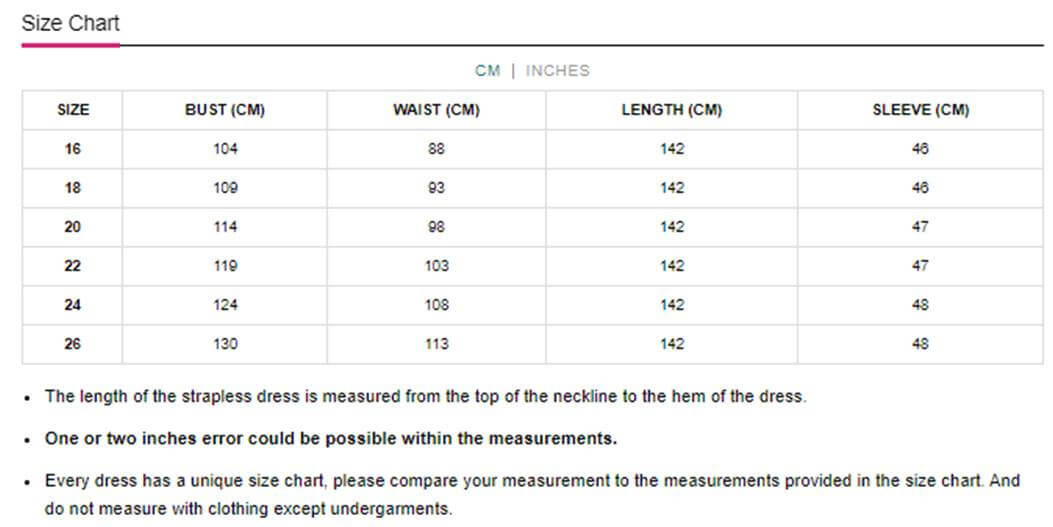
Task: Switch units to INCHES
Action: 557,71
